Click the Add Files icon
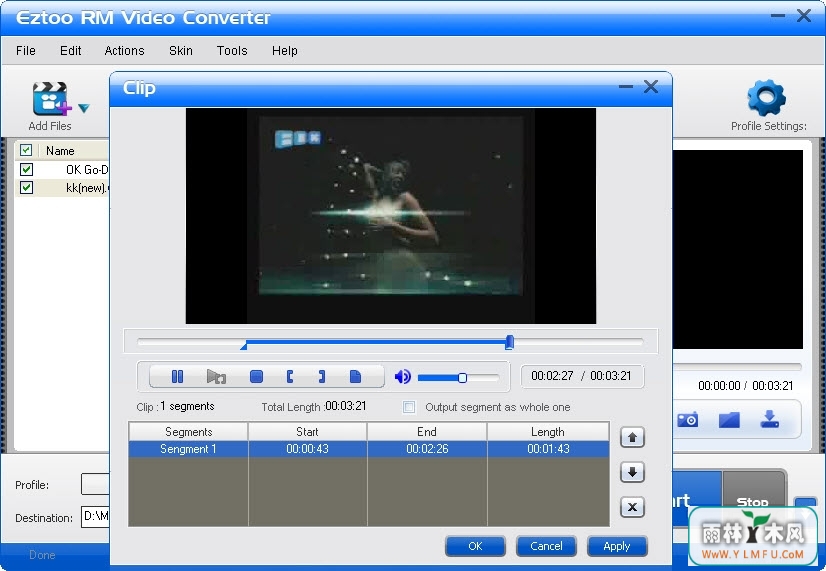 [51, 99]
